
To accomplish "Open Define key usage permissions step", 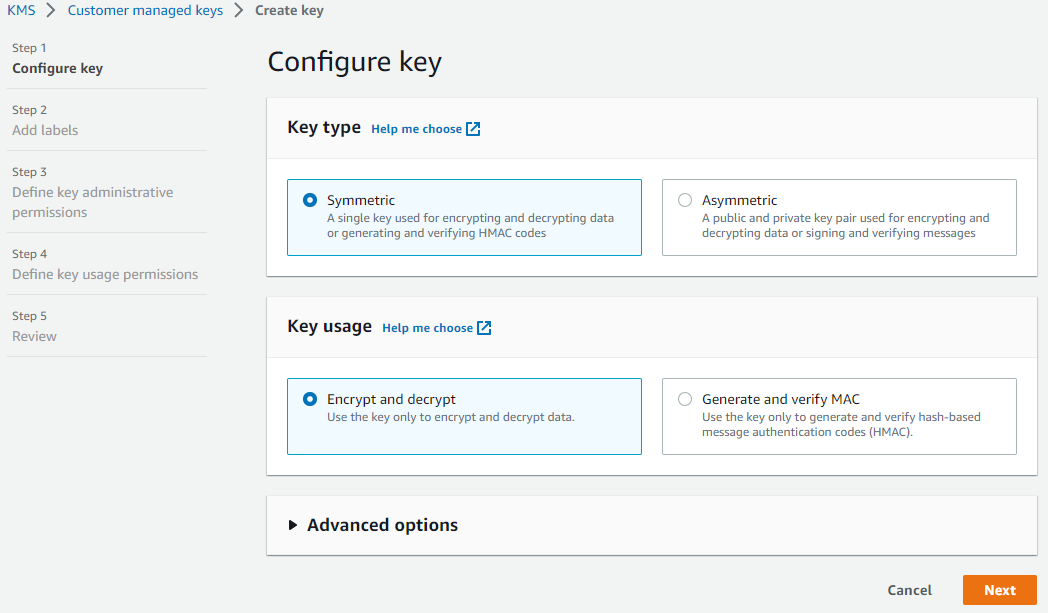I will coord(105,274).
